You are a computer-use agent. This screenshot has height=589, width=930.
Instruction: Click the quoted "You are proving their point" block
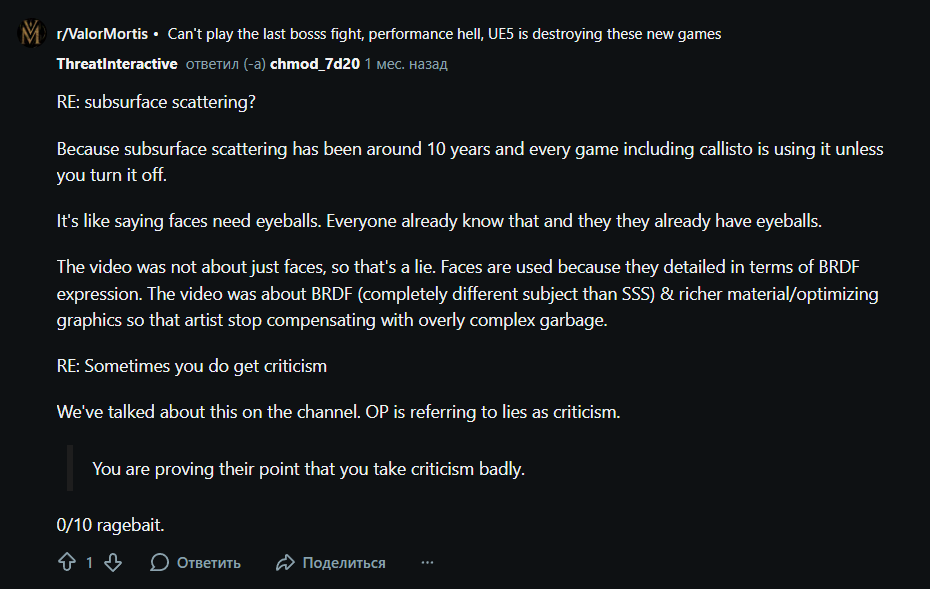308,468
